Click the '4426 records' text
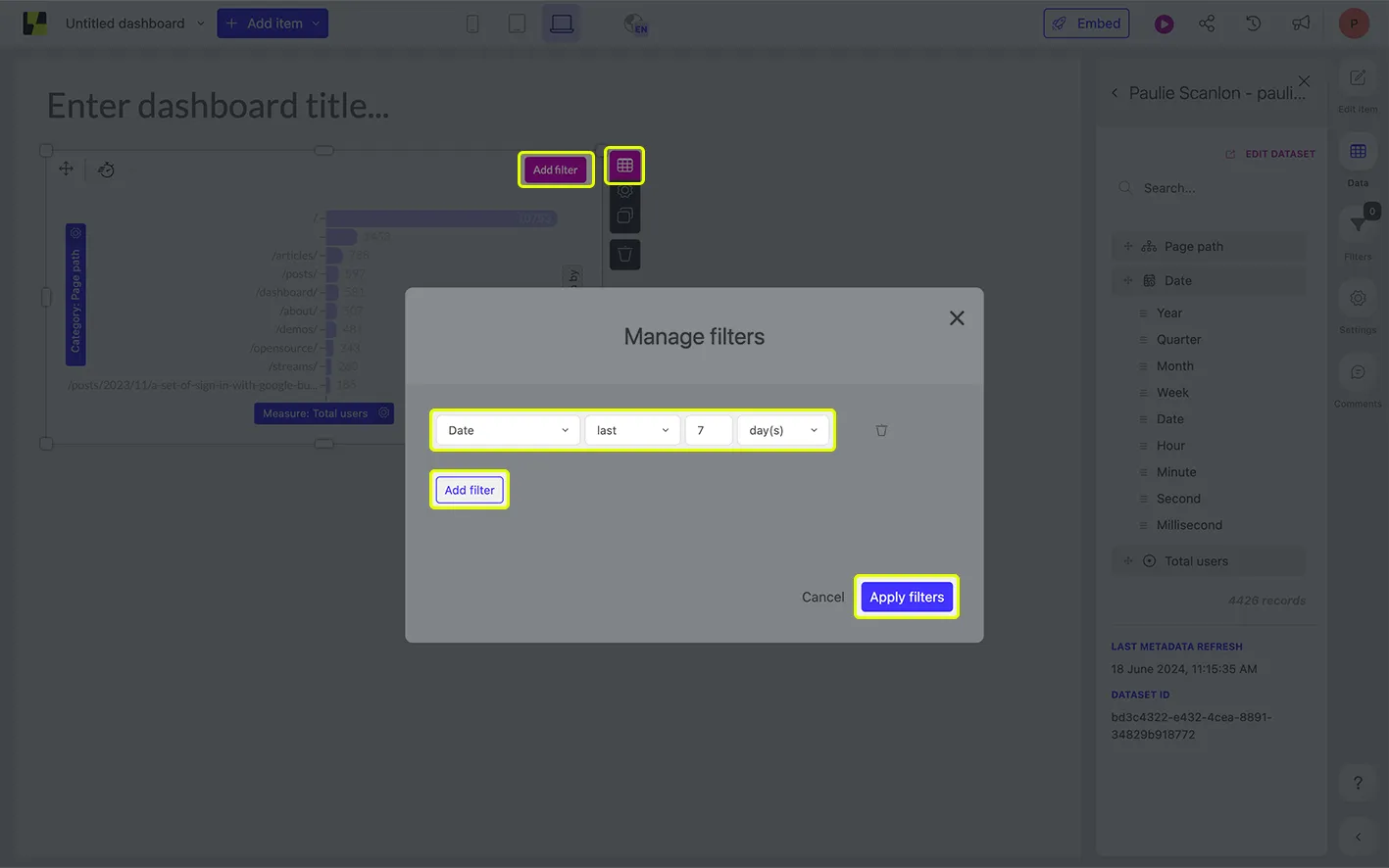The width and height of the screenshot is (1389, 868). point(1266,601)
